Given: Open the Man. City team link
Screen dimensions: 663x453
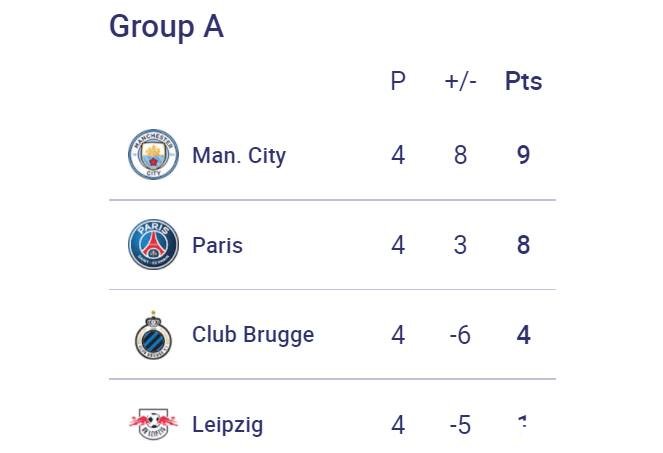Looking at the screenshot, I should pos(238,156).
